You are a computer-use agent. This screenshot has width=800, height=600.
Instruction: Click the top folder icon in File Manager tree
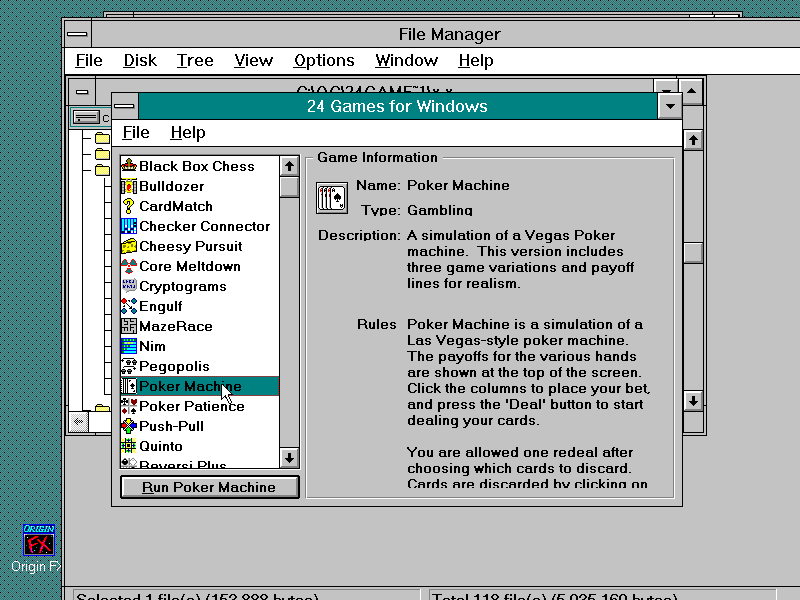102,138
